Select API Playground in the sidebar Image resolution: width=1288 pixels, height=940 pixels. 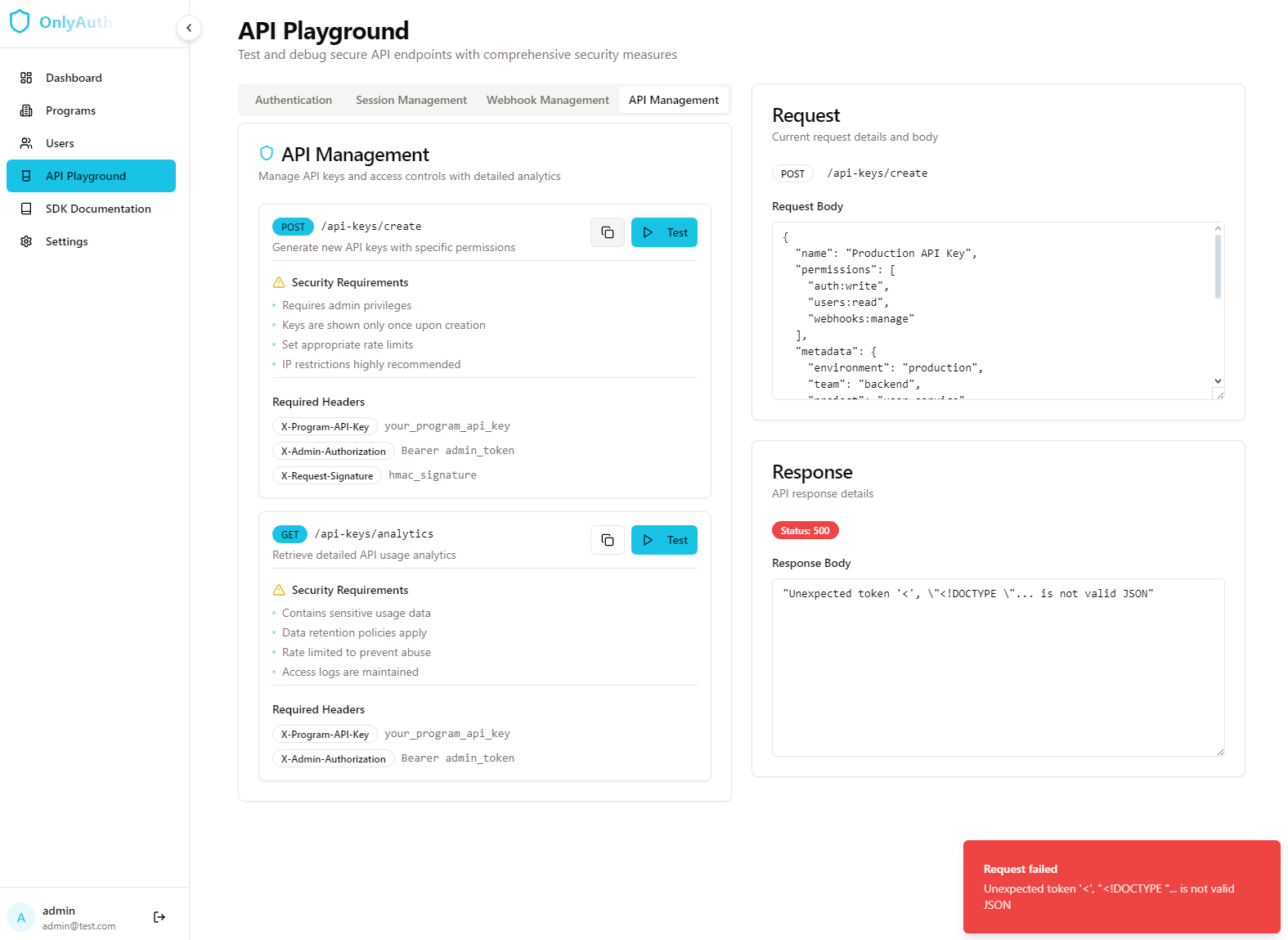pyautogui.click(x=91, y=176)
